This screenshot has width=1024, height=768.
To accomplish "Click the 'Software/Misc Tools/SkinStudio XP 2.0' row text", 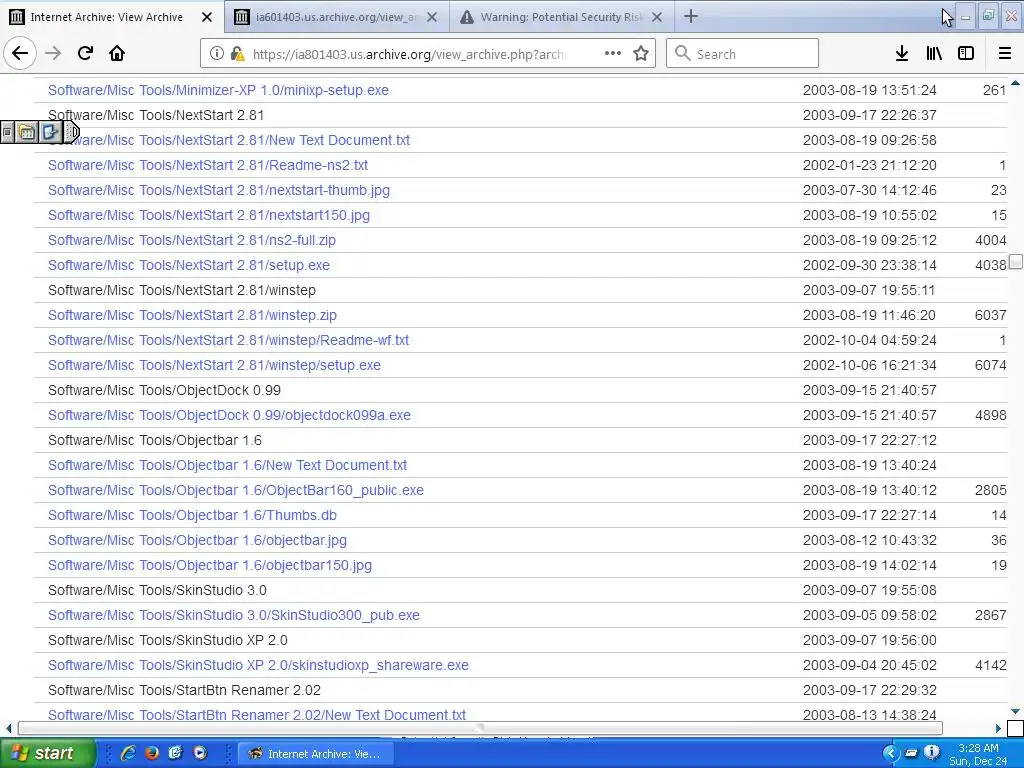I will pyautogui.click(x=168, y=641).
